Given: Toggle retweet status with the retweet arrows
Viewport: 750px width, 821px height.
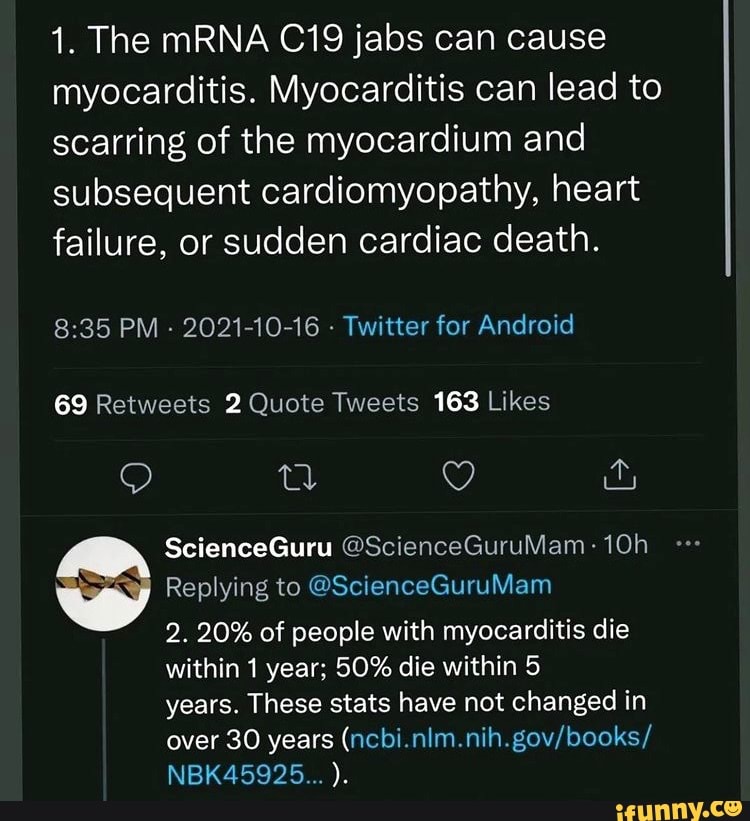Looking at the screenshot, I should 297,477.
